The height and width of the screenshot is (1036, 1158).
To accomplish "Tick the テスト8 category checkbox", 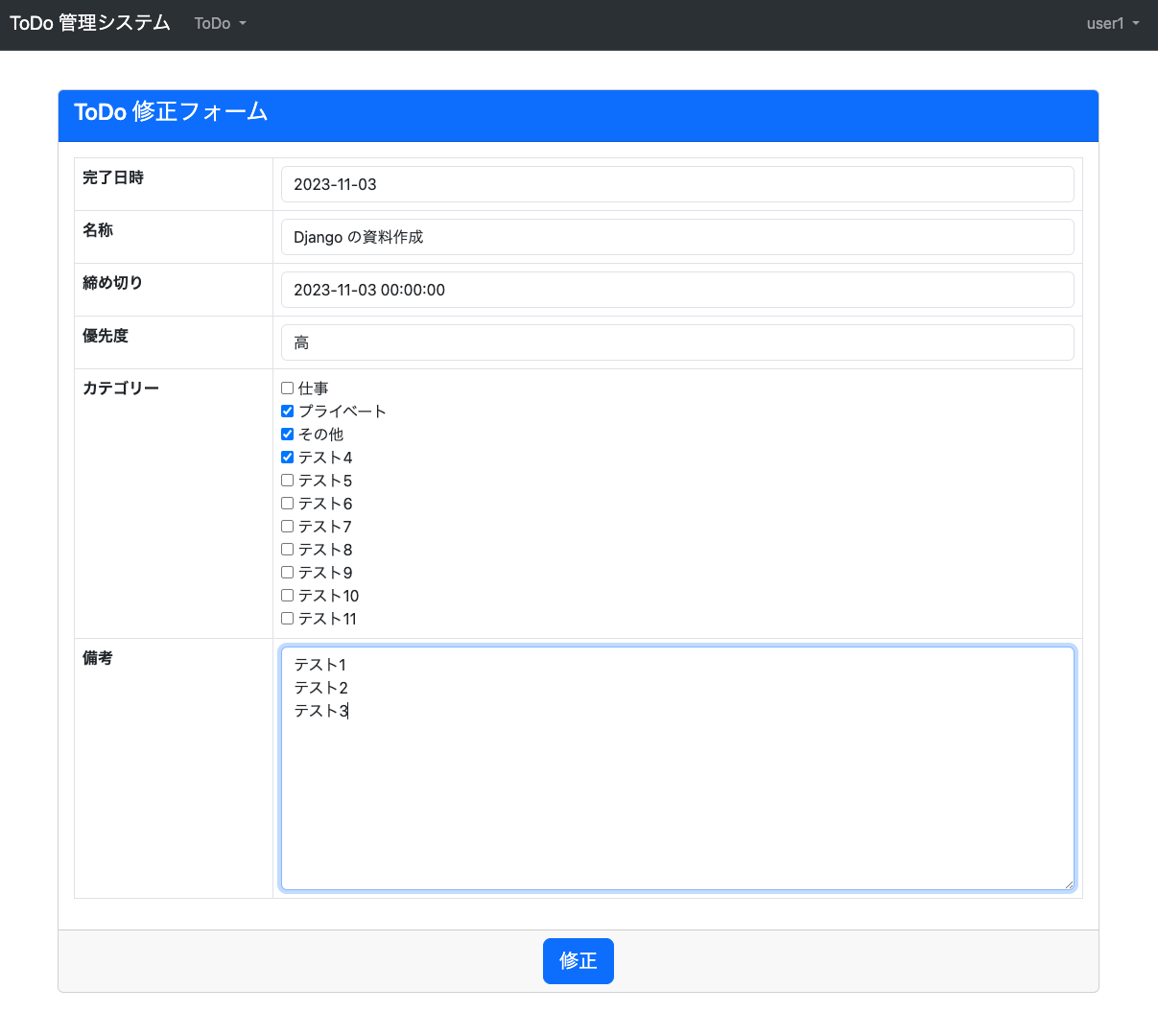I will 287,550.
